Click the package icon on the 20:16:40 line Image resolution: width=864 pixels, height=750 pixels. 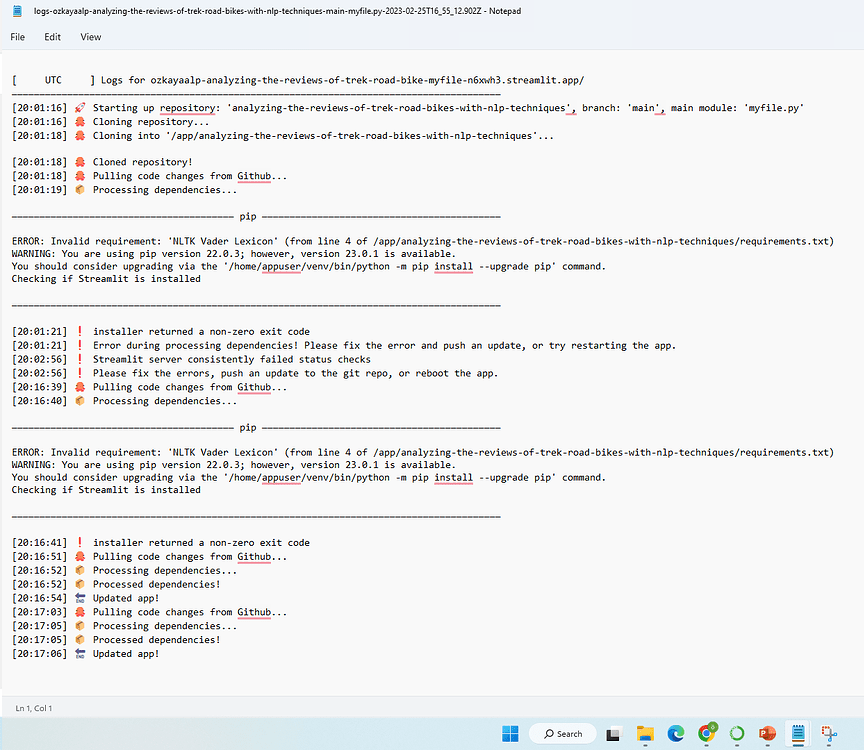(x=80, y=401)
